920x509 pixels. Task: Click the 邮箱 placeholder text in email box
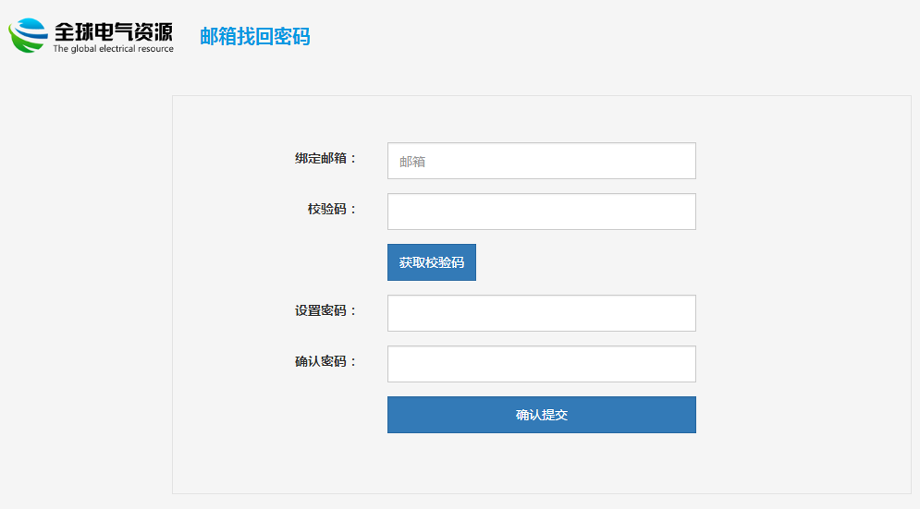(412, 162)
